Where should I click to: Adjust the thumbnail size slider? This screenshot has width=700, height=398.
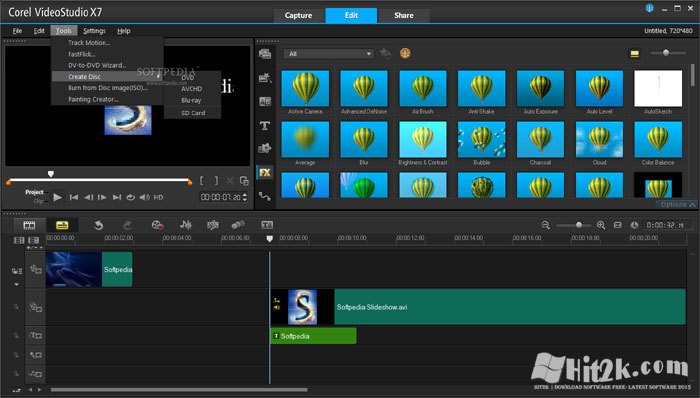pos(666,53)
